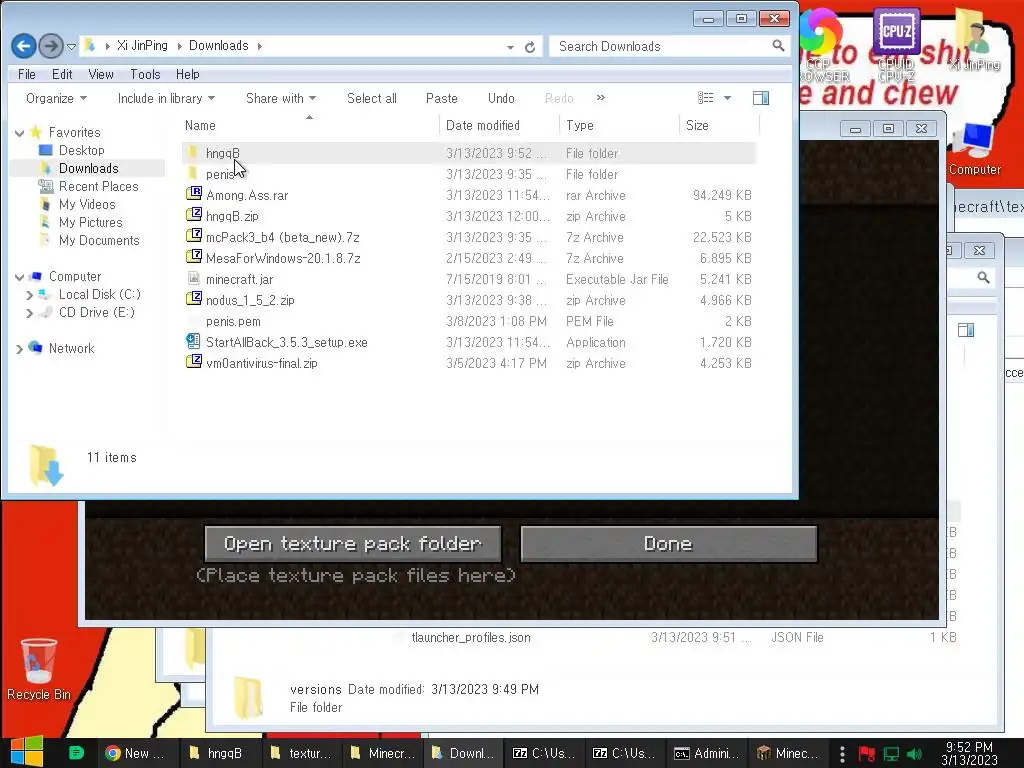Image resolution: width=1024 pixels, height=768 pixels.
Task: Expand the Network tree node
Action: (x=20, y=349)
